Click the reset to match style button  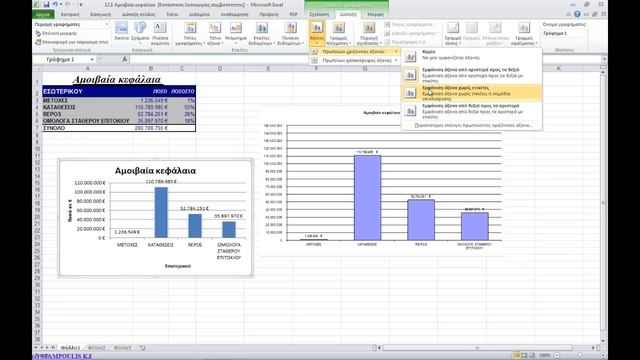pyautogui.click(x=72, y=42)
